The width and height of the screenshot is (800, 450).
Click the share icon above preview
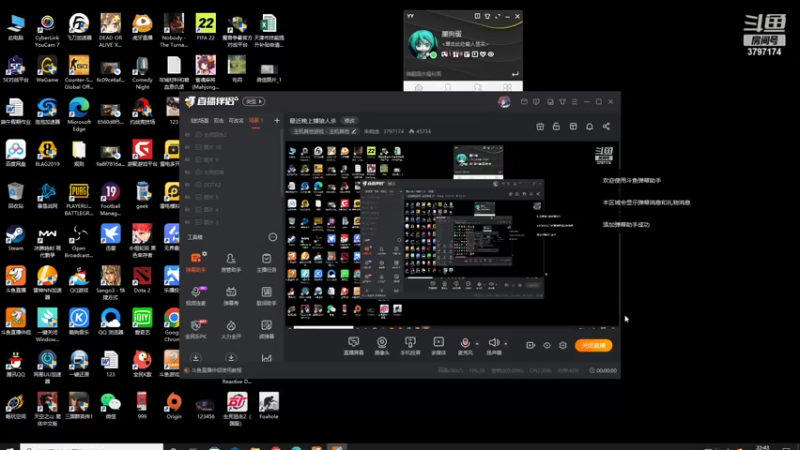click(x=606, y=127)
